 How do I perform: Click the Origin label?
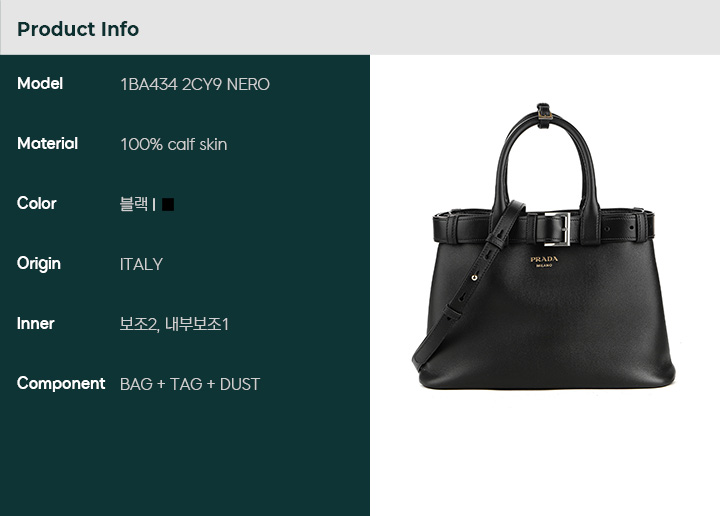[39, 264]
